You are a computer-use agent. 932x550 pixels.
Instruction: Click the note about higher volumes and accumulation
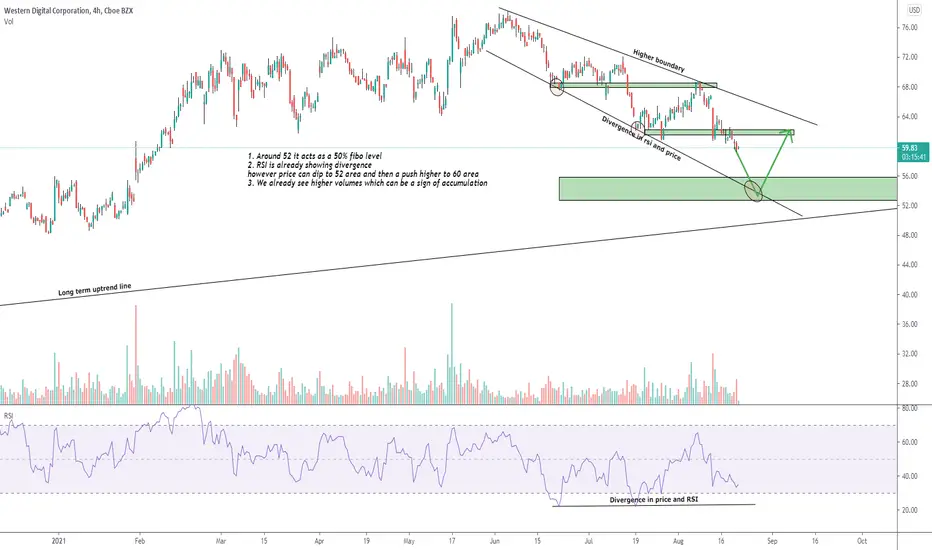point(367,183)
